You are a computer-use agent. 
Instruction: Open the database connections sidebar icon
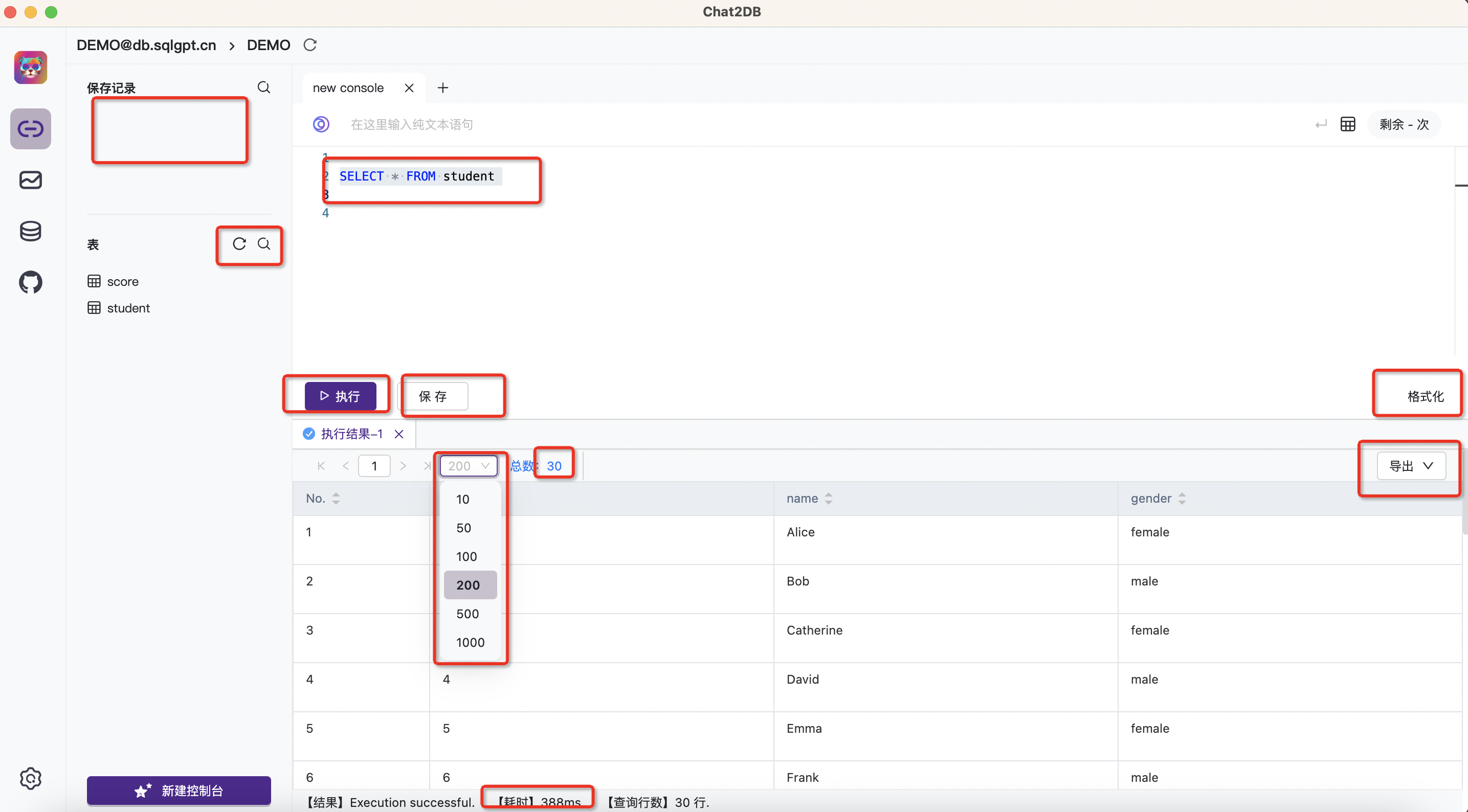click(31, 129)
